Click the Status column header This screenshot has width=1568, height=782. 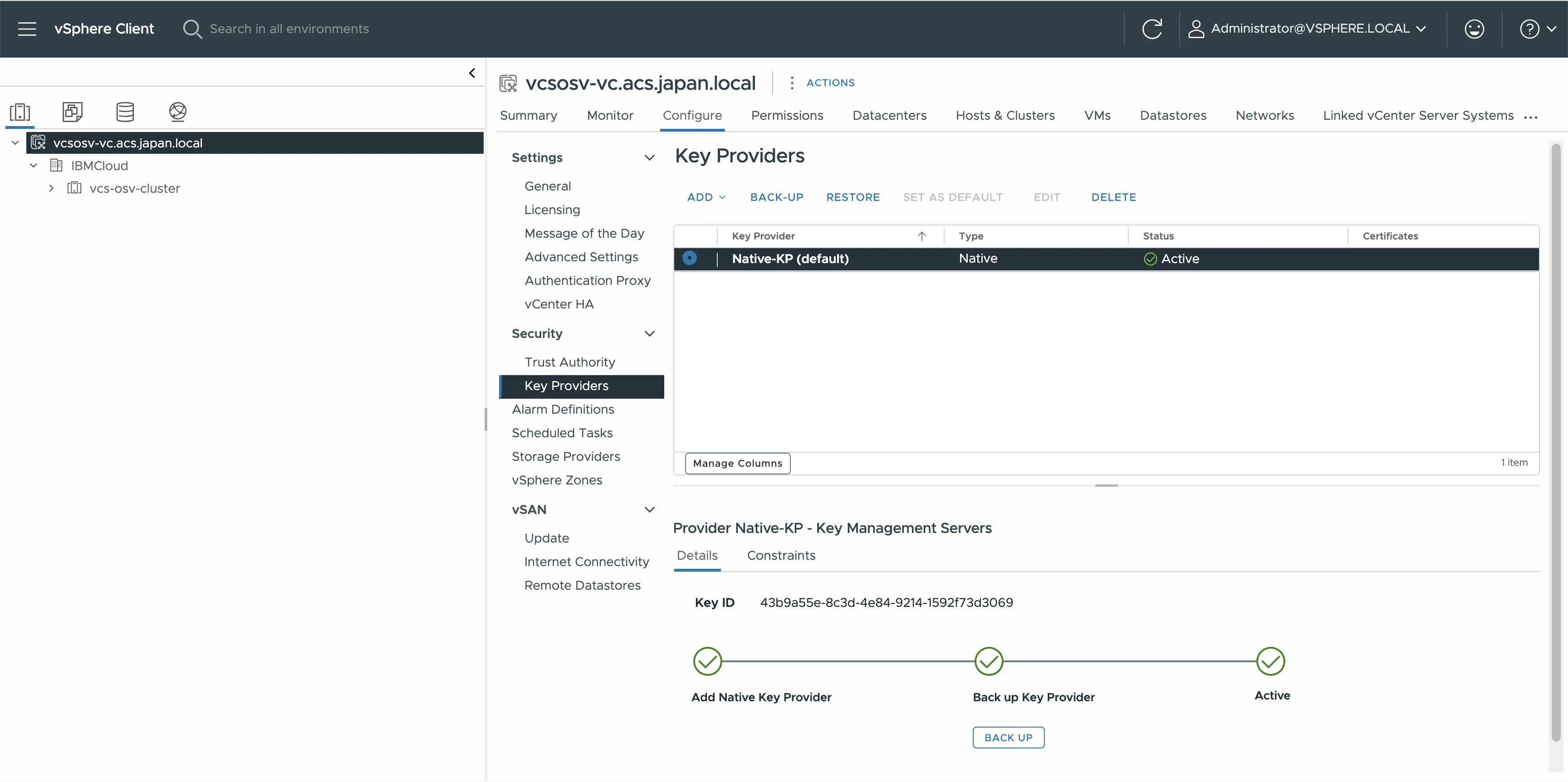[1158, 236]
